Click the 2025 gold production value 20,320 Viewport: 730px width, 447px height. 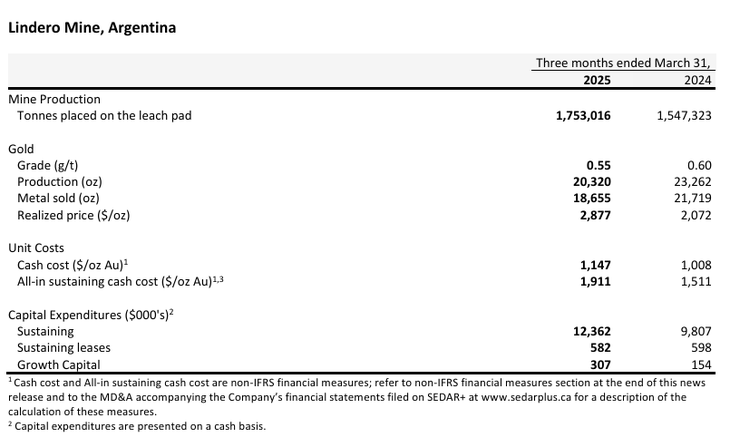pos(590,182)
